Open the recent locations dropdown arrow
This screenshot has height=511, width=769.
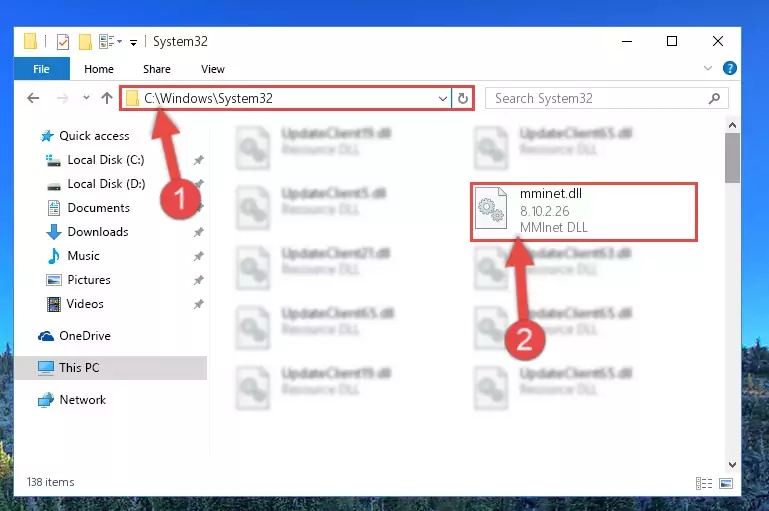86,98
